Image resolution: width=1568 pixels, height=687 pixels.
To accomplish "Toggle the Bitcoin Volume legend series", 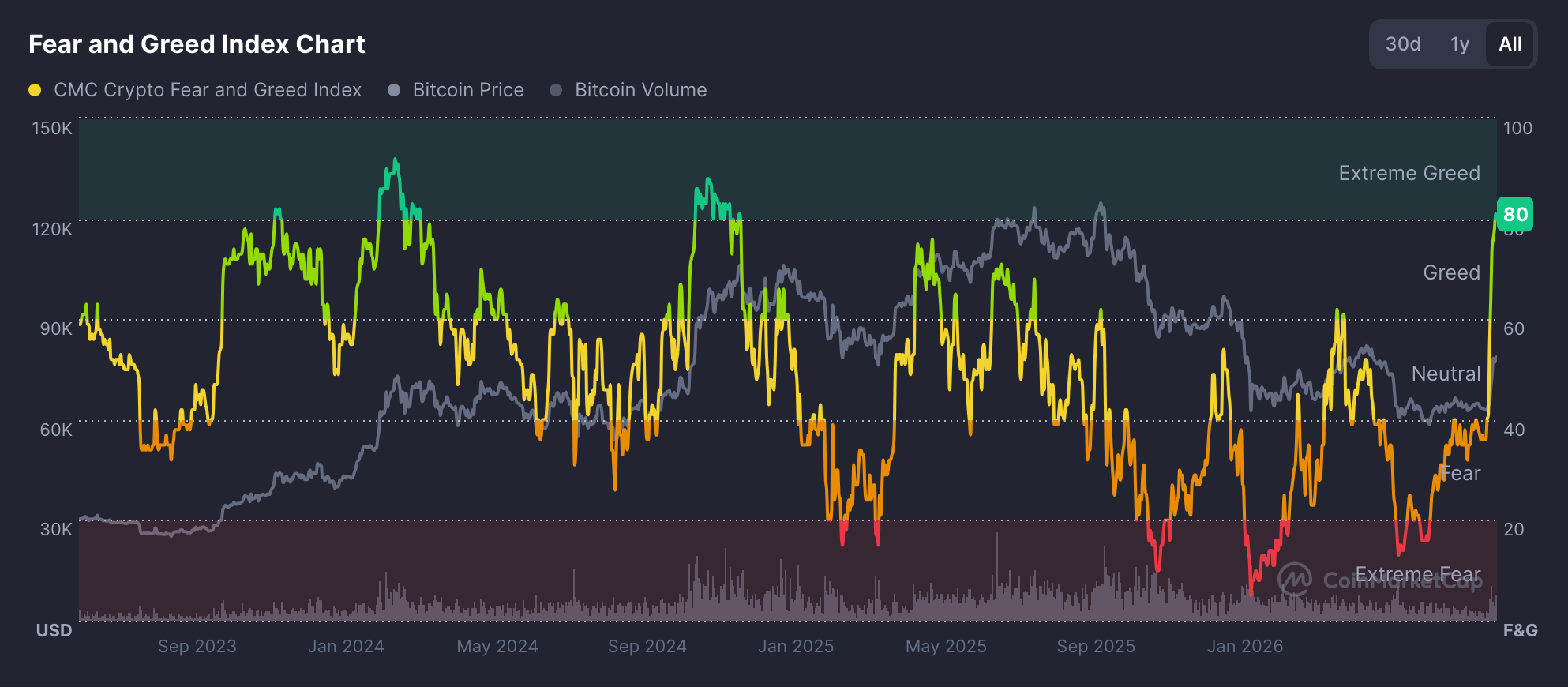I will 628,90.
